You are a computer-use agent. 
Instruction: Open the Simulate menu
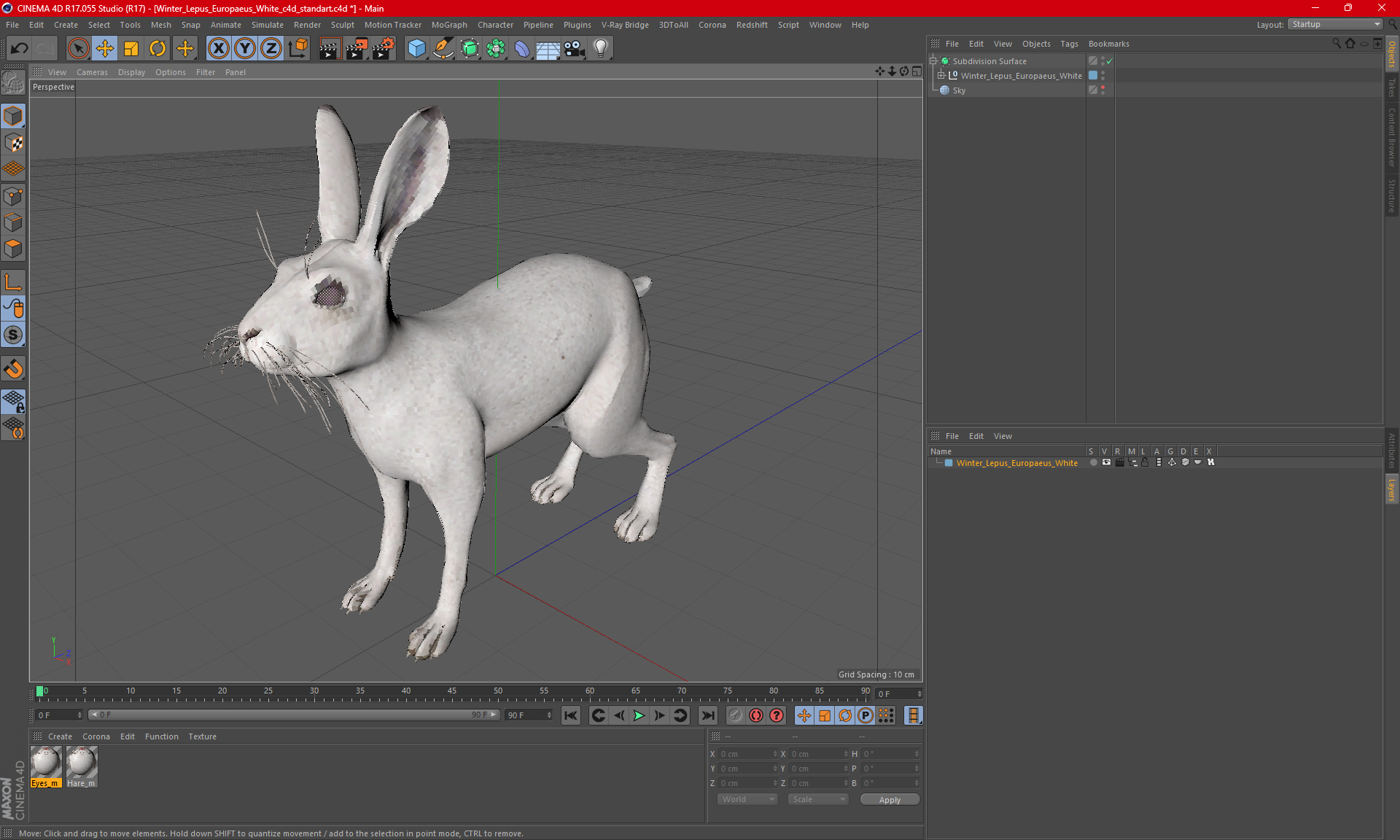pyautogui.click(x=267, y=25)
